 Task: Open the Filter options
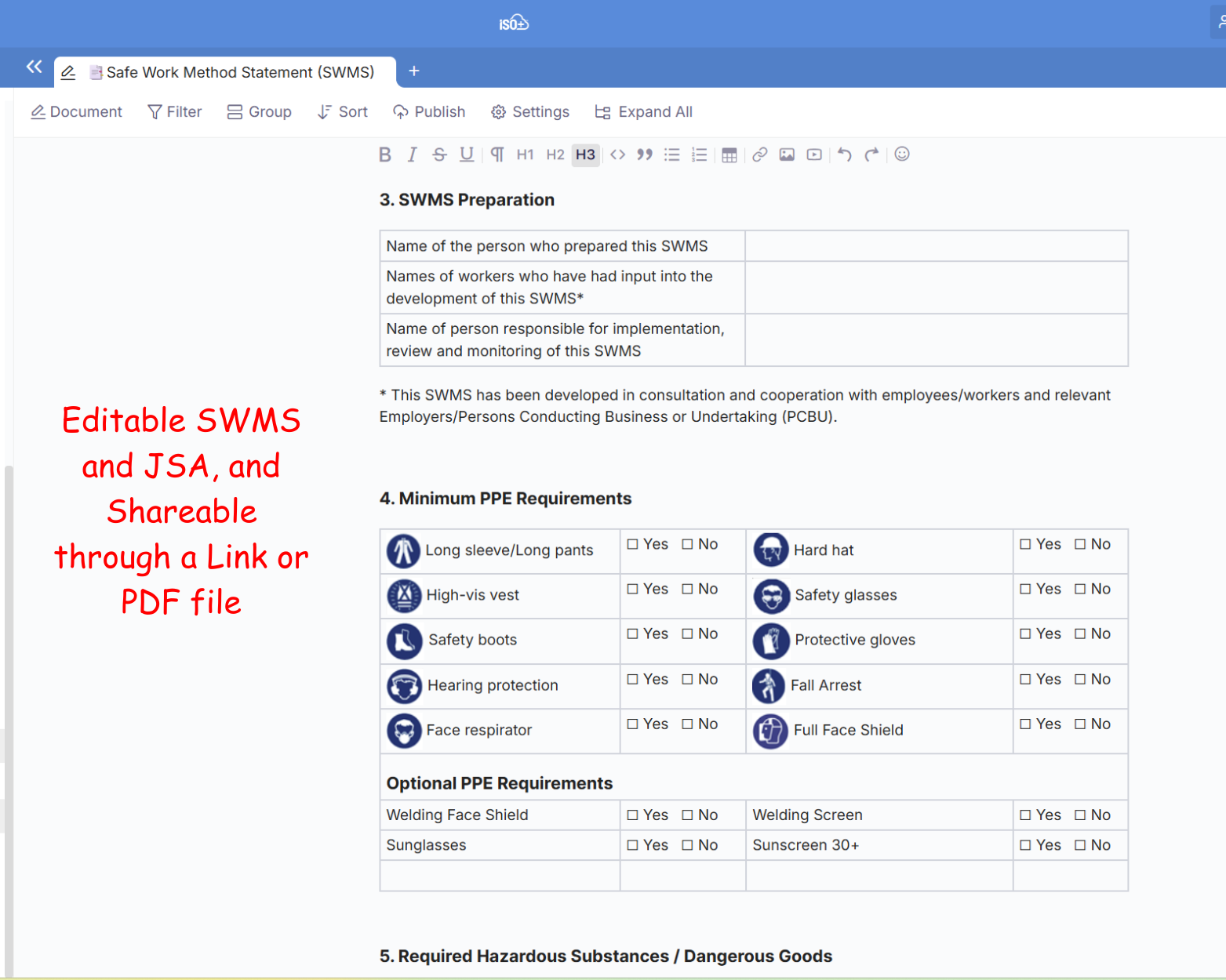pos(175,112)
